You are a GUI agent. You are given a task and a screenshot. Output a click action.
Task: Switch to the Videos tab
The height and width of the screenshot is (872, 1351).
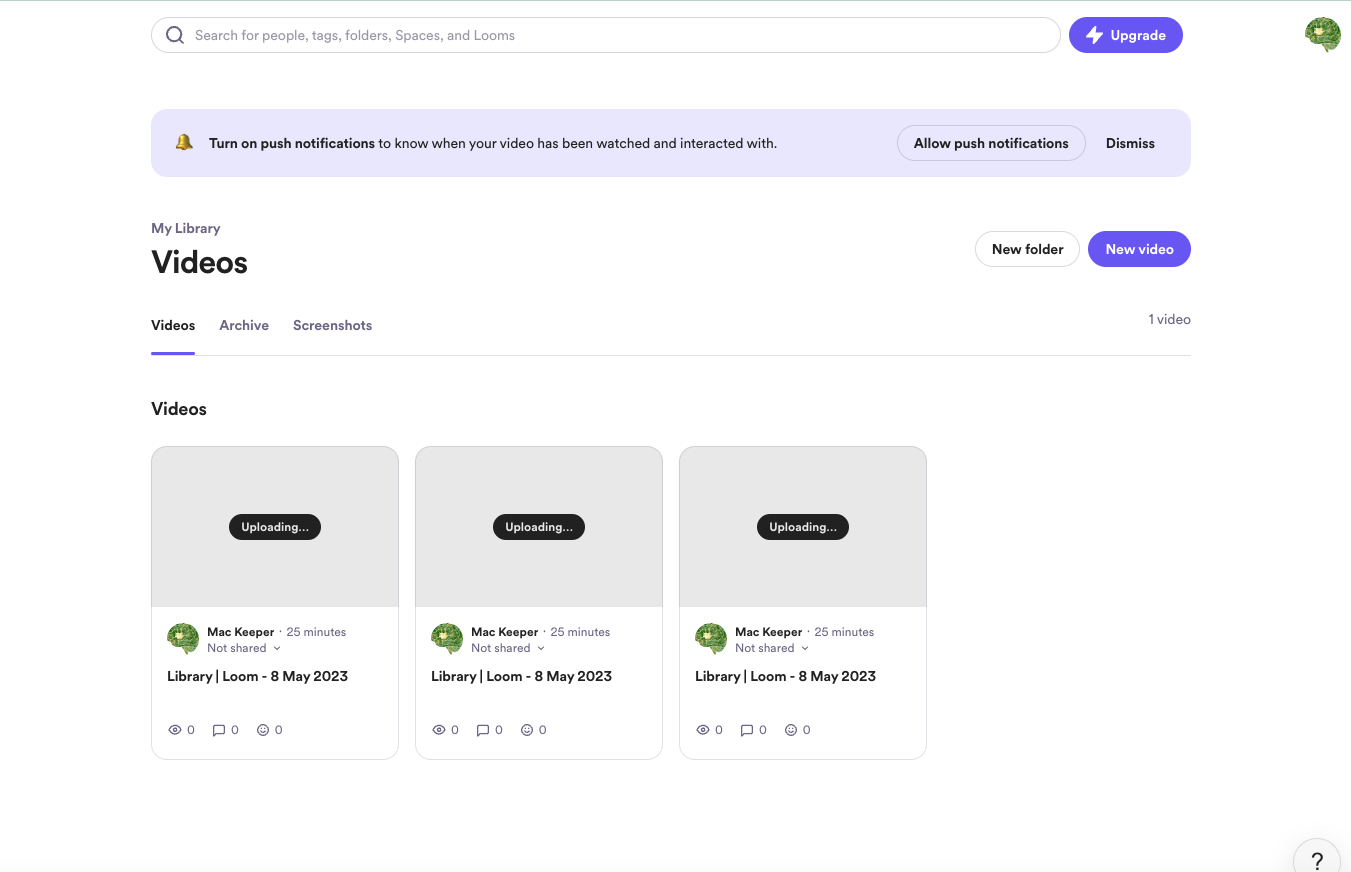(173, 325)
